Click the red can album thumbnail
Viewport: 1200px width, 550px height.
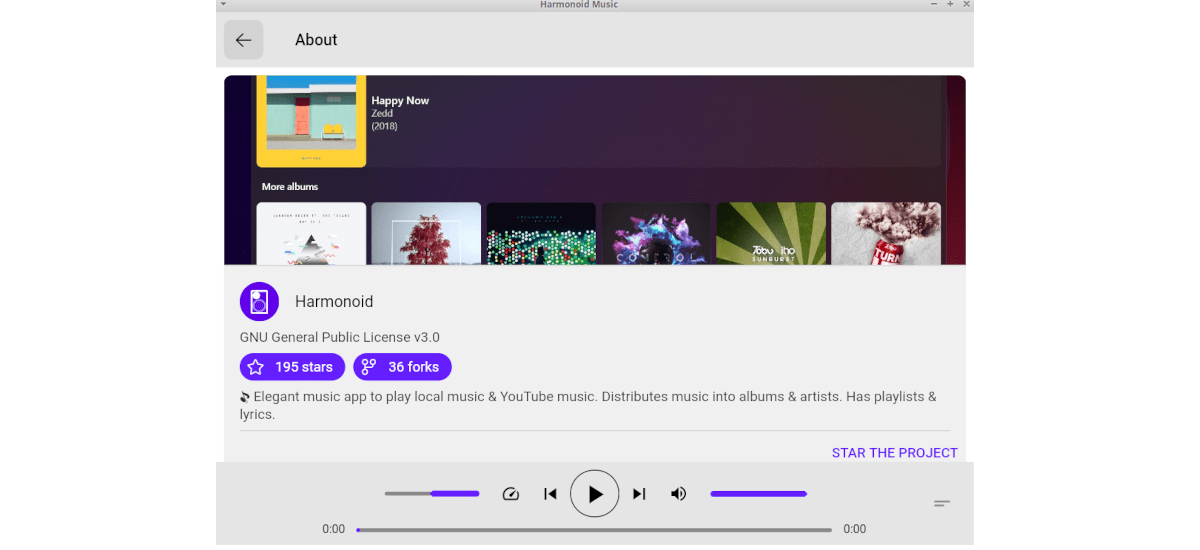(x=886, y=233)
